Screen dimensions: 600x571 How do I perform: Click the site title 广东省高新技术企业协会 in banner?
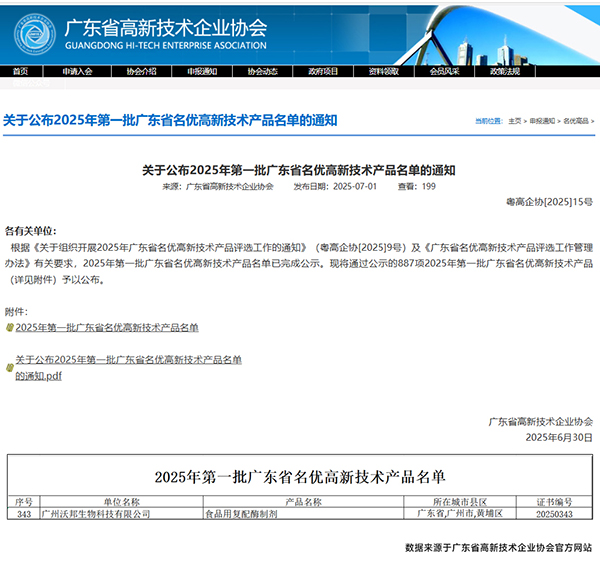166,28
